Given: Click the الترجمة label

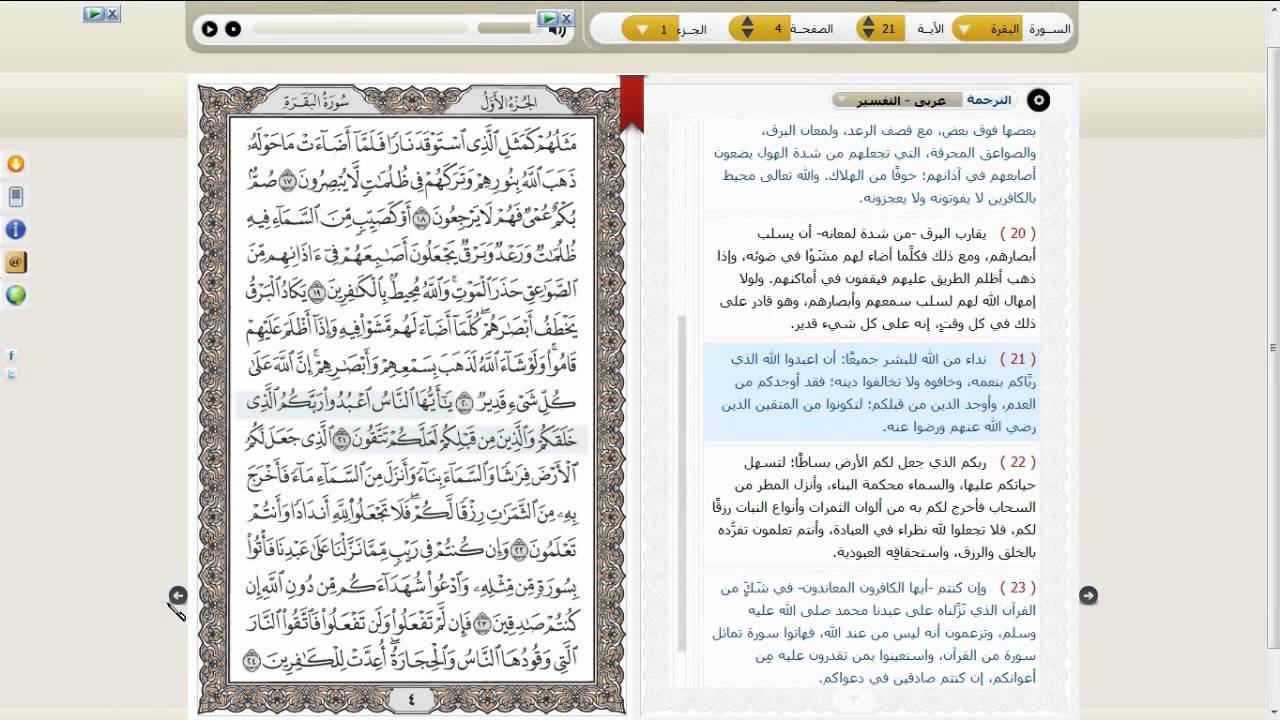Looking at the screenshot, I should coord(989,100).
